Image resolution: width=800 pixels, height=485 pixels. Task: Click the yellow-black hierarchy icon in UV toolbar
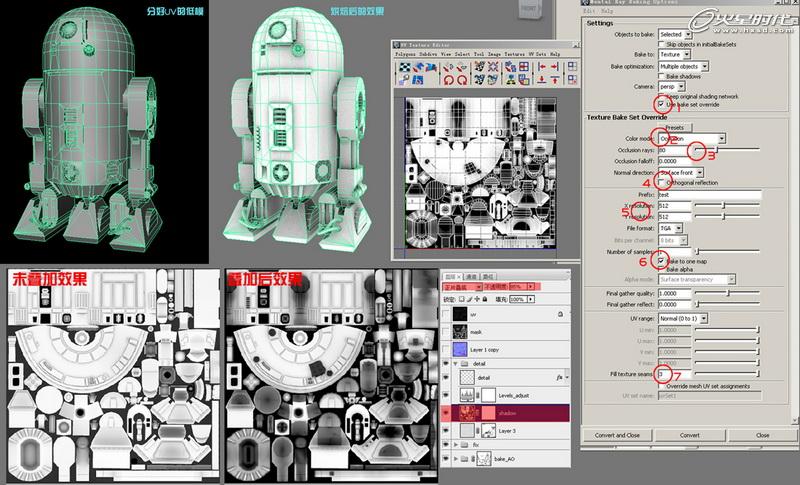[x=511, y=80]
